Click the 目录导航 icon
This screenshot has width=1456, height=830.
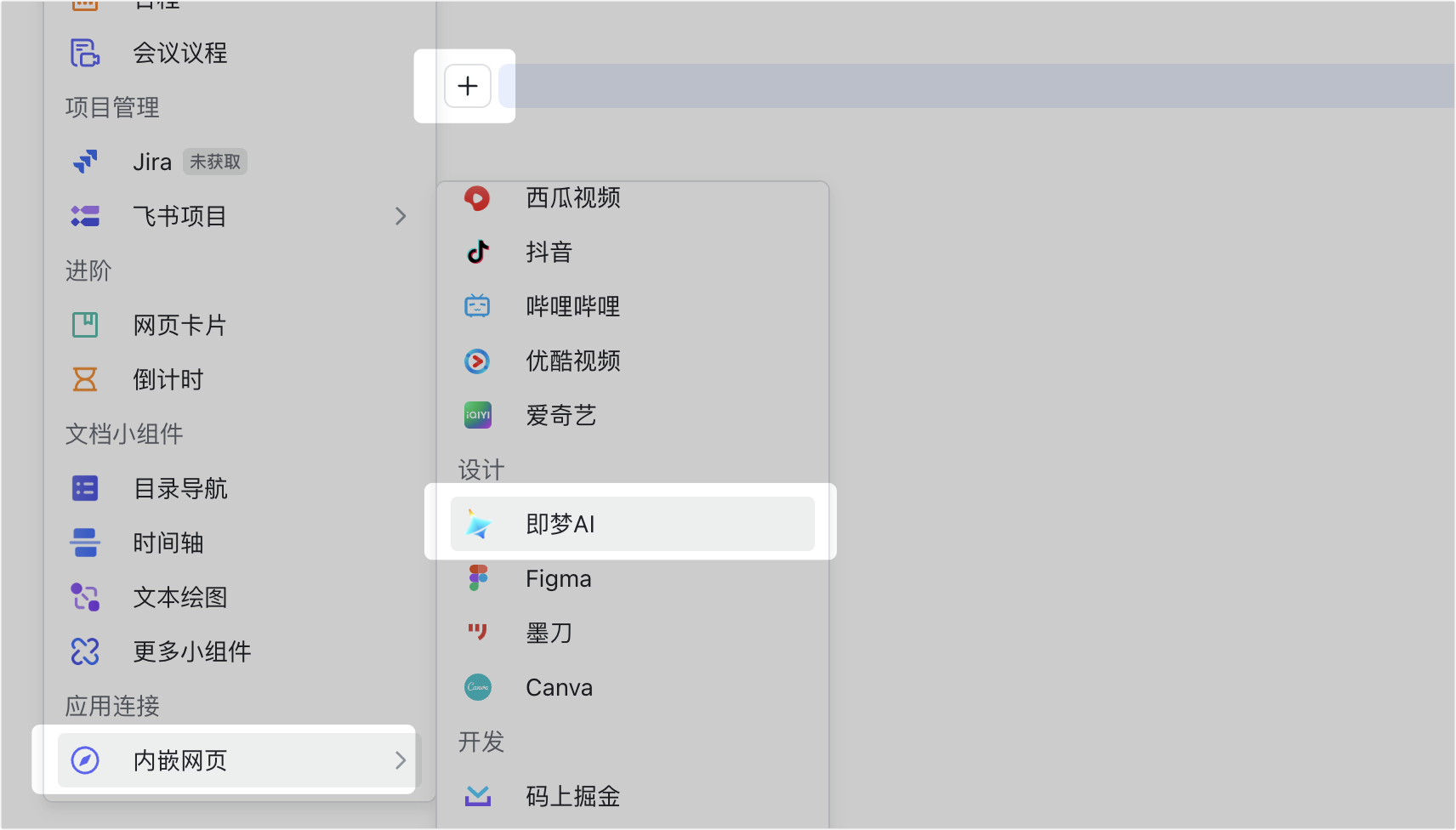click(85, 488)
